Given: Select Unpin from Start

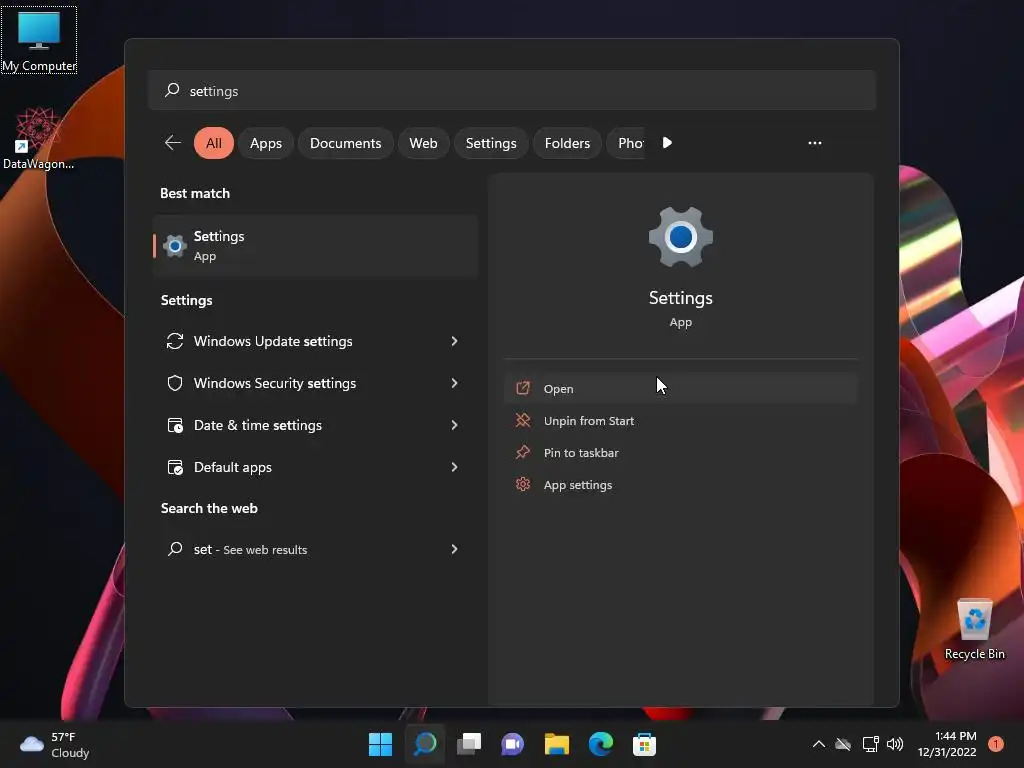Looking at the screenshot, I should pyautogui.click(x=680, y=421).
